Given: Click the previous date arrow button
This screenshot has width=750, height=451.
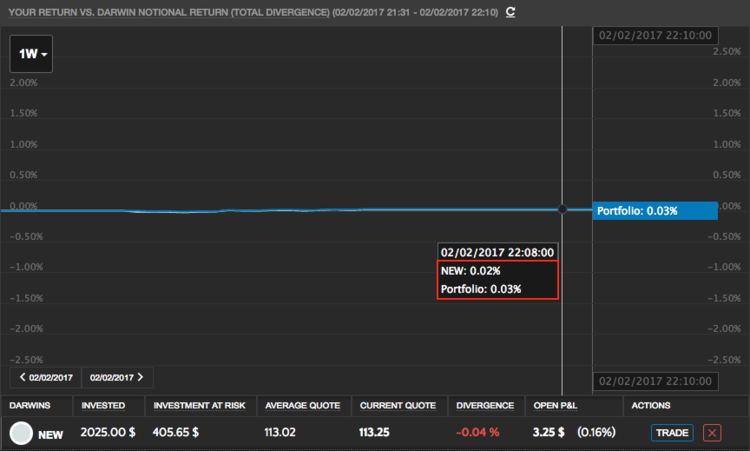Looking at the screenshot, I should [x=45, y=378].
